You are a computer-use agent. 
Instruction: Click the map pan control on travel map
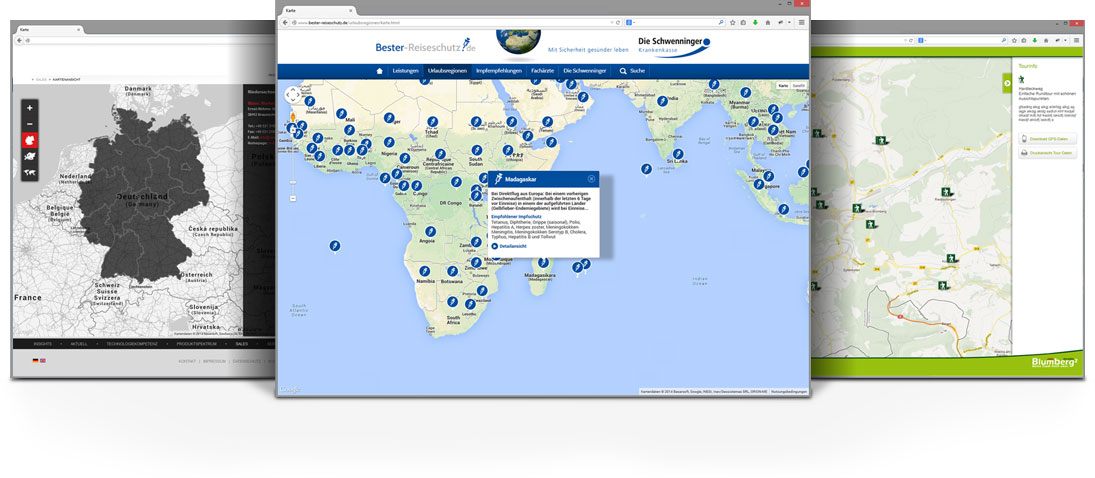[x=293, y=94]
